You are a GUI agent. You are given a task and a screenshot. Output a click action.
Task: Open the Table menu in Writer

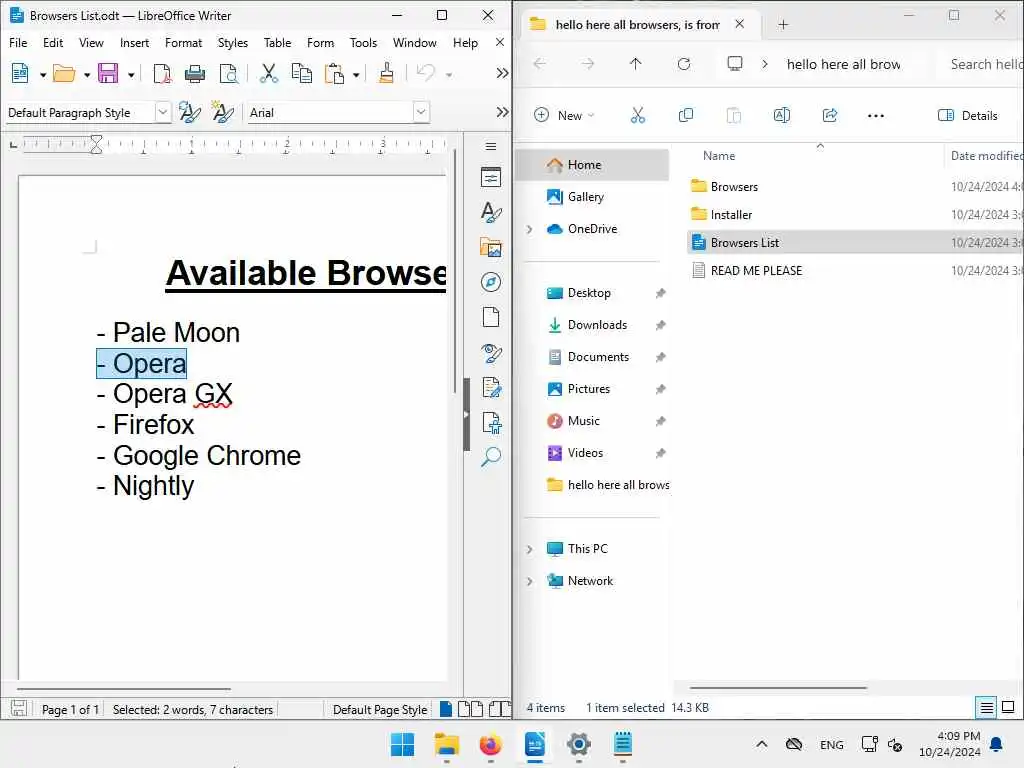click(x=278, y=42)
